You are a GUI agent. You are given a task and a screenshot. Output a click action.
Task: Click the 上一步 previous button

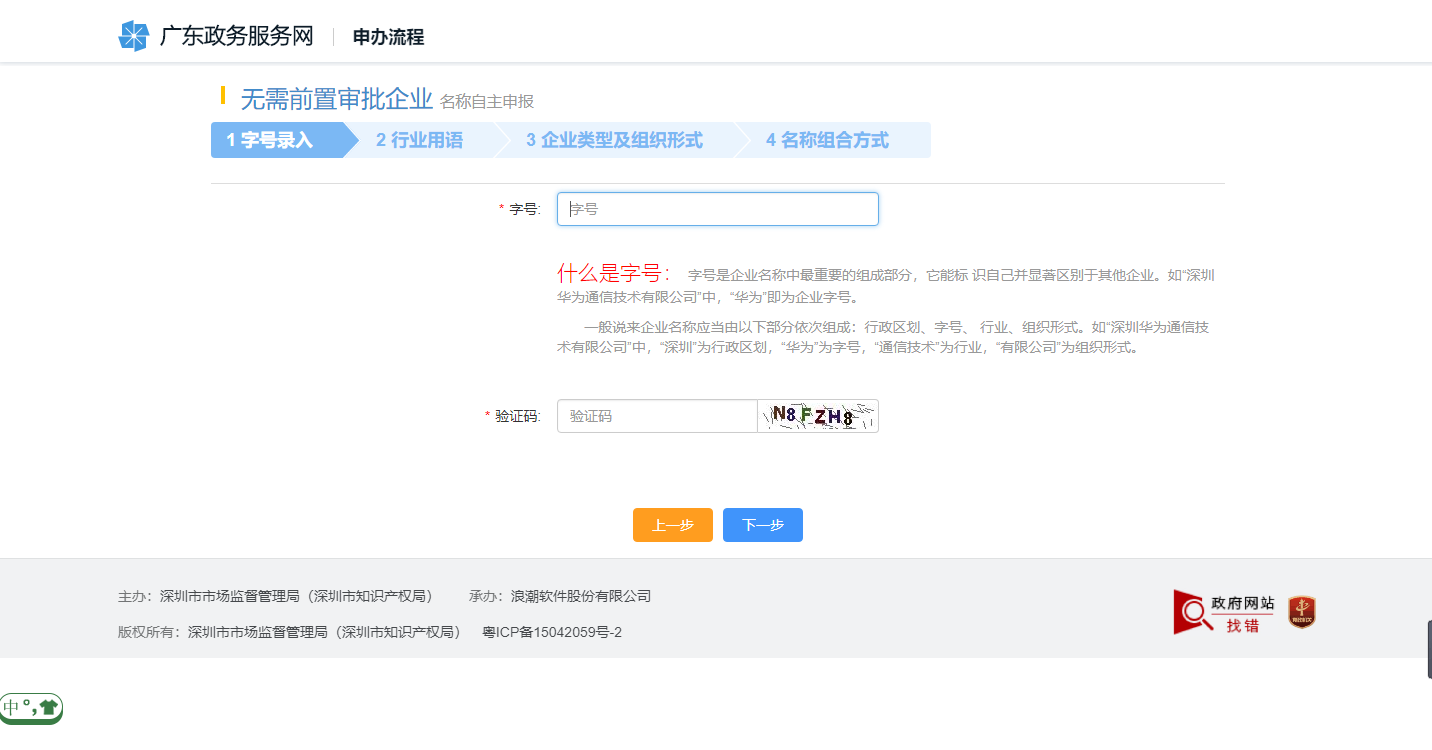pyautogui.click(x=672, y=524)
